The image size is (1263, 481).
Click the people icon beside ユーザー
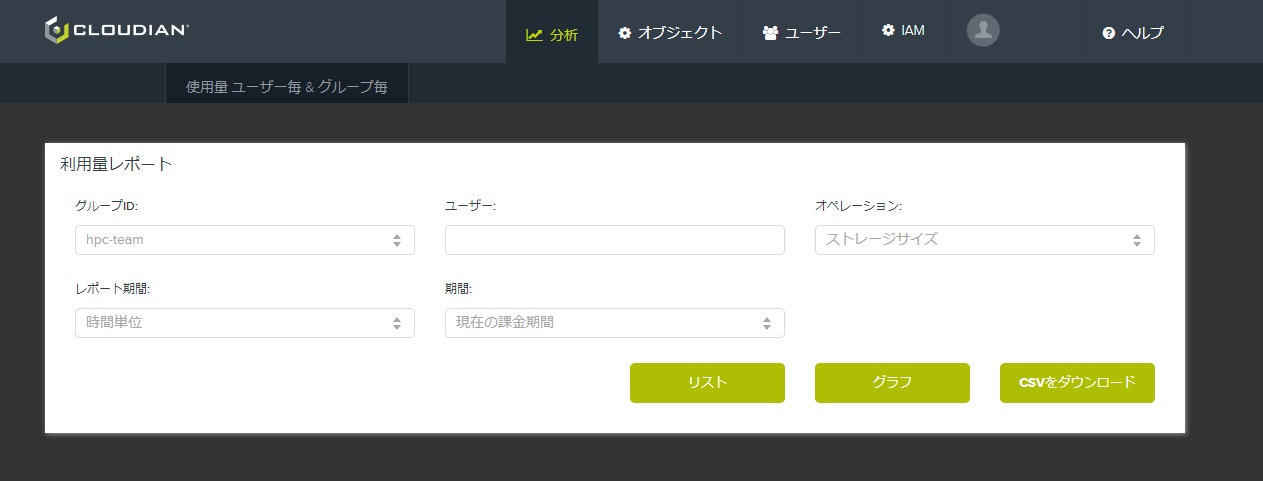(770, 33)
